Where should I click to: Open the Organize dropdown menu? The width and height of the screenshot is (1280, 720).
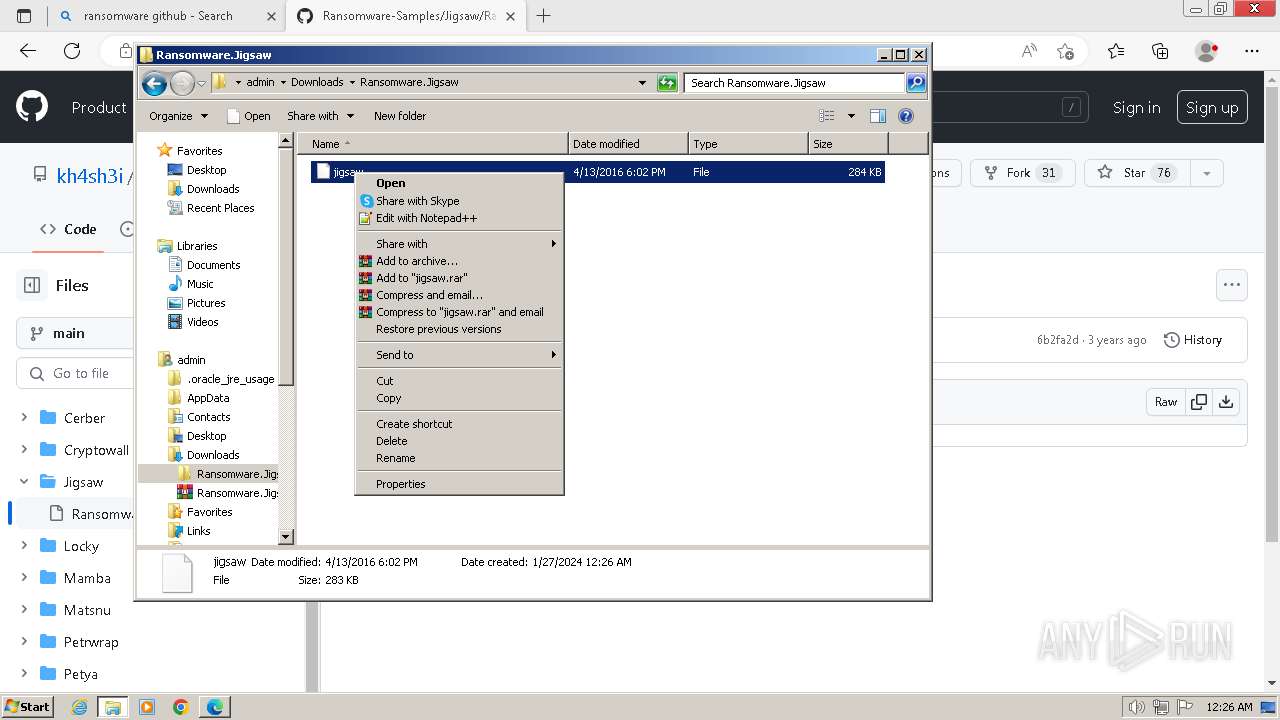(179, 116)
